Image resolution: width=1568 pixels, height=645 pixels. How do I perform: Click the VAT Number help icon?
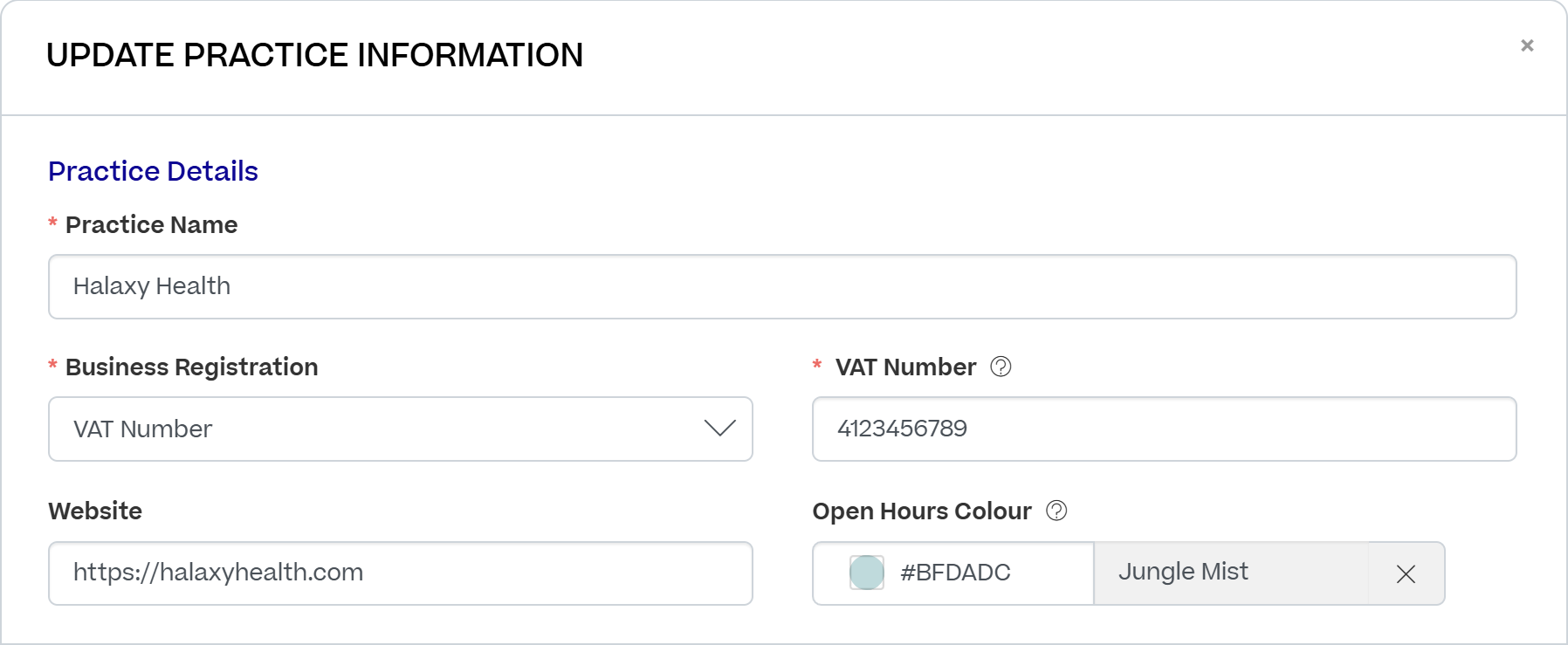[1001, 367]
